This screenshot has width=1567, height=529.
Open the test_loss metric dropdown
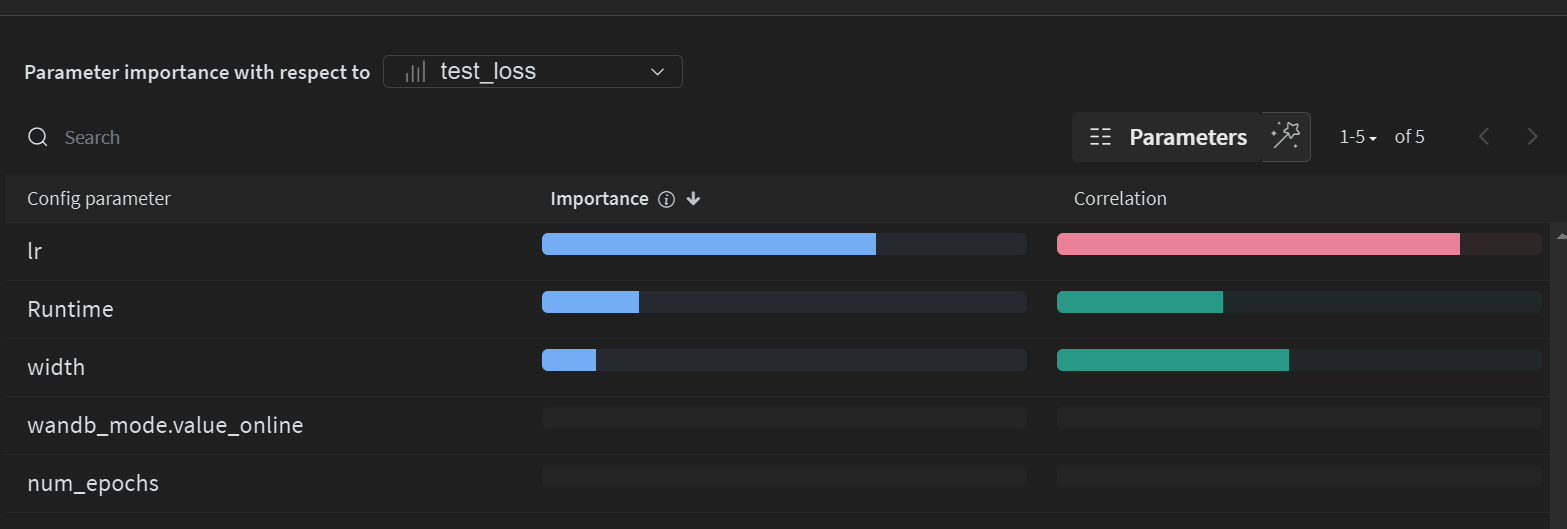532,72
